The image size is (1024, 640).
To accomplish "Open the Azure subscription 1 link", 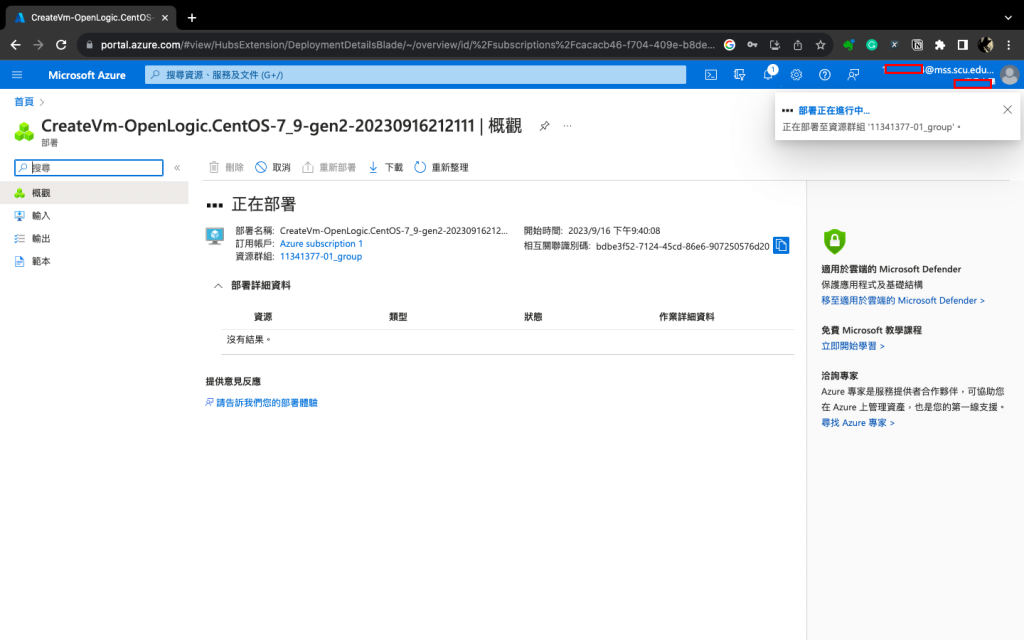I will 321,244.
